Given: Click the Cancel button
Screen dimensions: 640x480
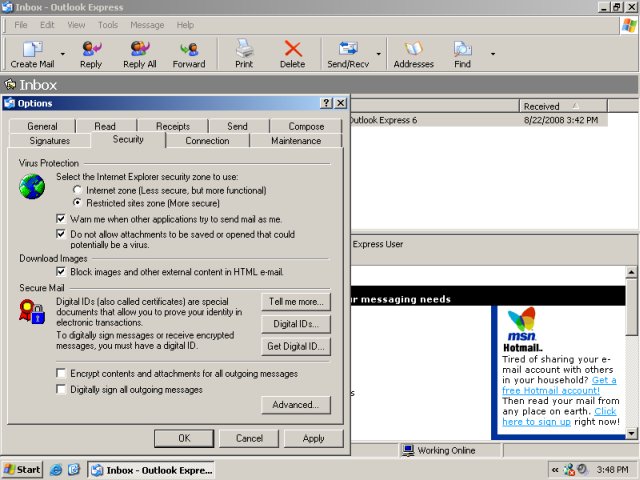Looking at the screenshot, I should pos(249,438).
